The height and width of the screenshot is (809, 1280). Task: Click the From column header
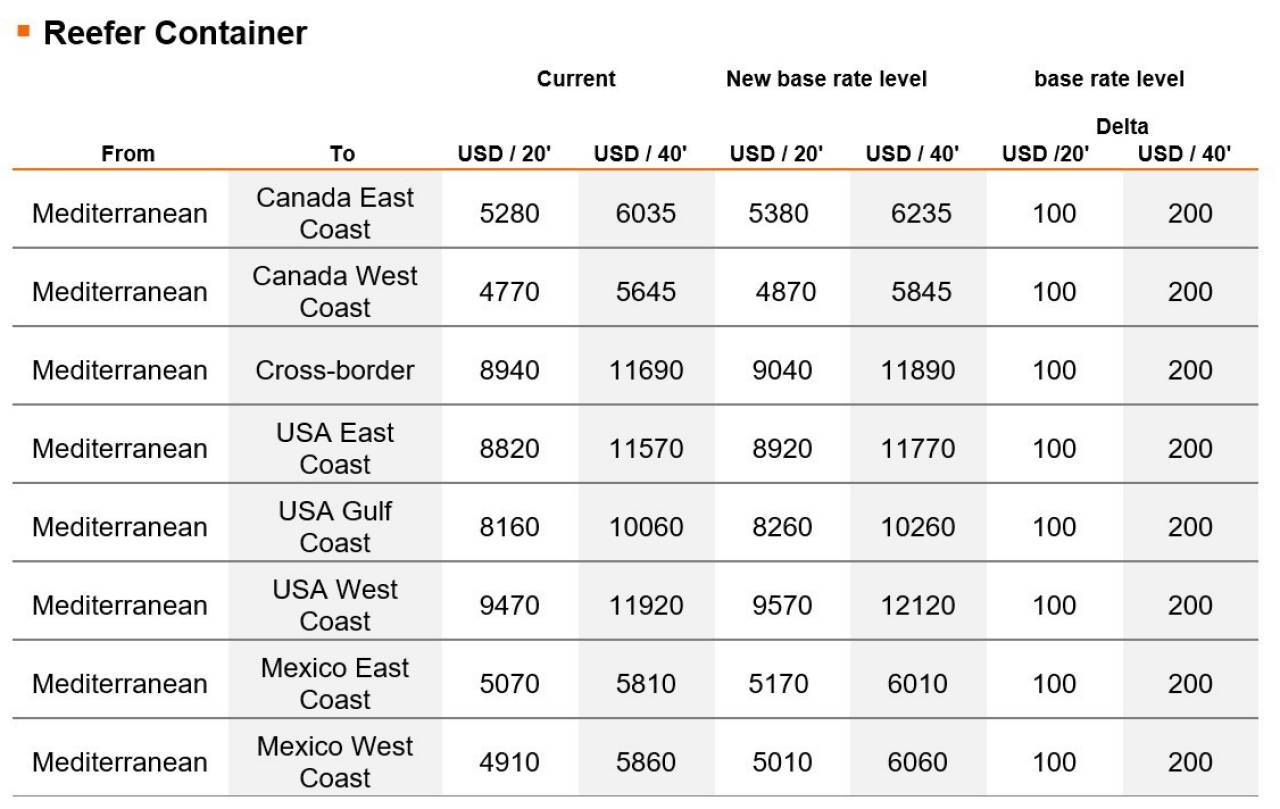pos(128,154)
